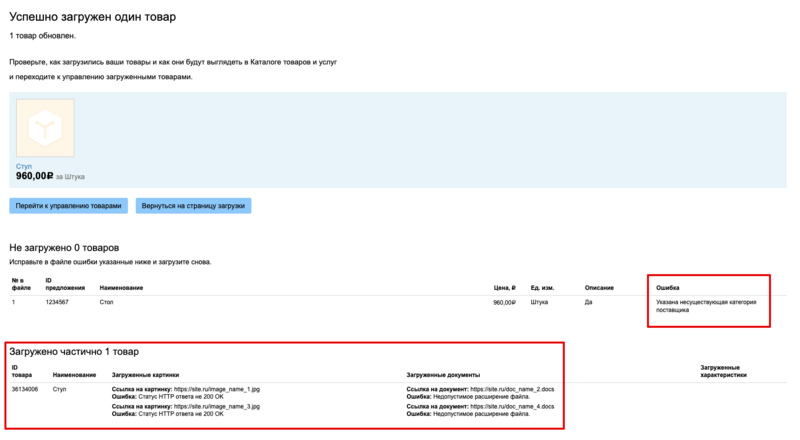
Task: Click the 'Стол' name cell
Action: [x=107, y=302]
